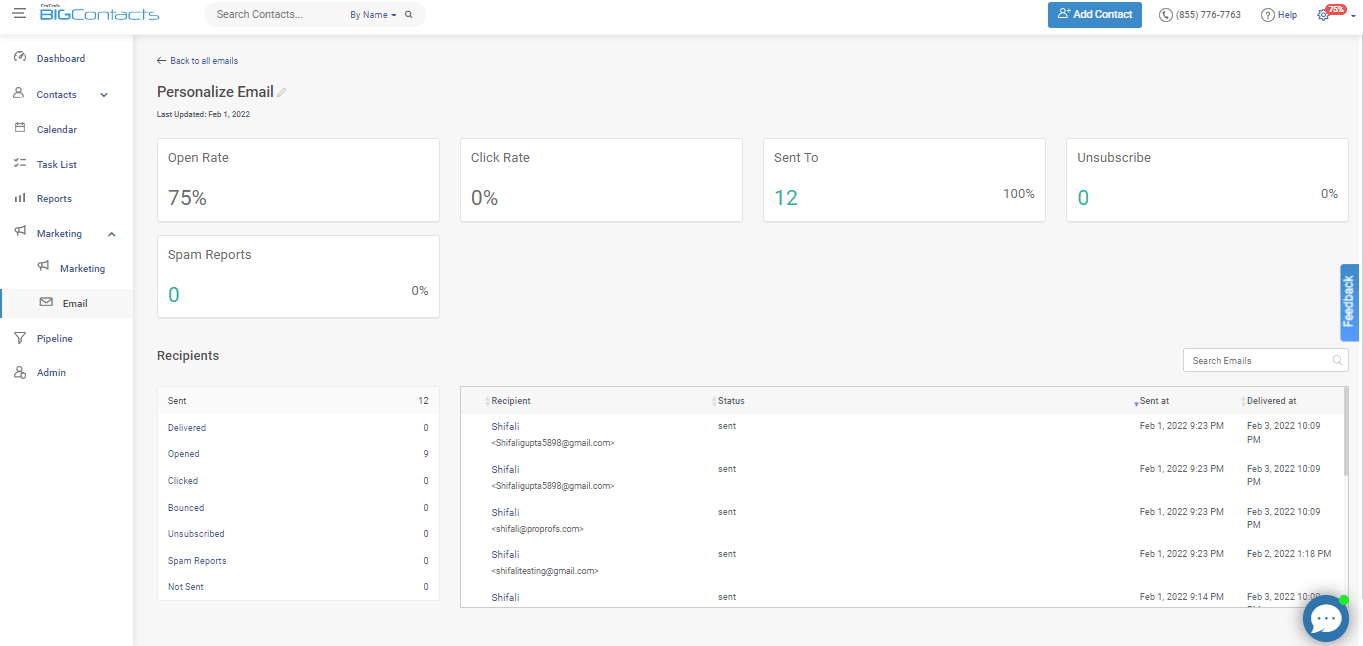Filter recipients by Spam Reports

pyautogui.click(x=298, y=561)
